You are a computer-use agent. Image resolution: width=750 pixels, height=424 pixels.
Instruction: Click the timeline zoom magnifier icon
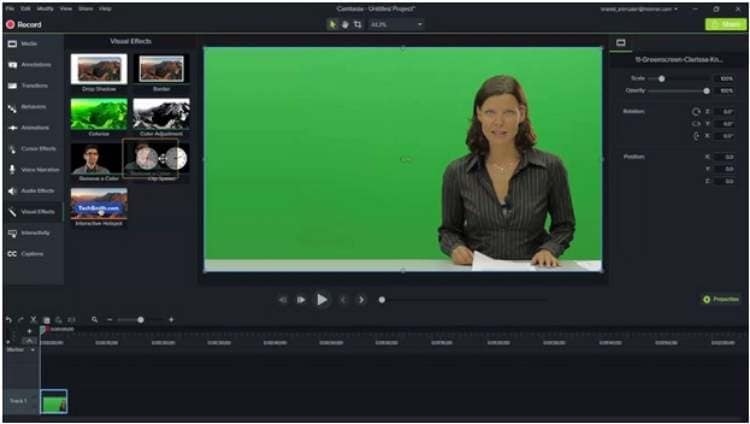coord(95,320)
